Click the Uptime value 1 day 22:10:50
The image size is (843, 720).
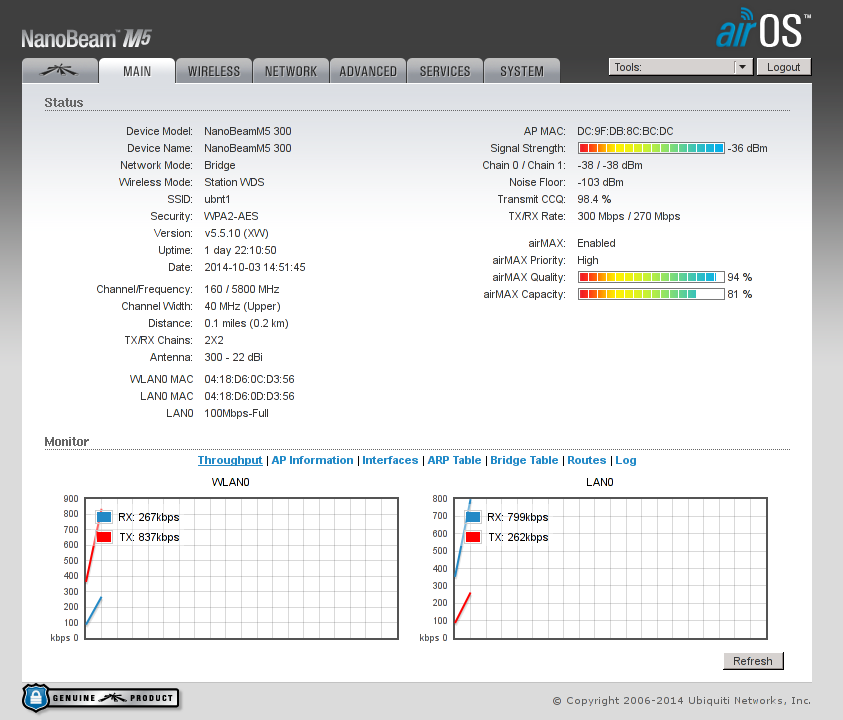(240, 250)
